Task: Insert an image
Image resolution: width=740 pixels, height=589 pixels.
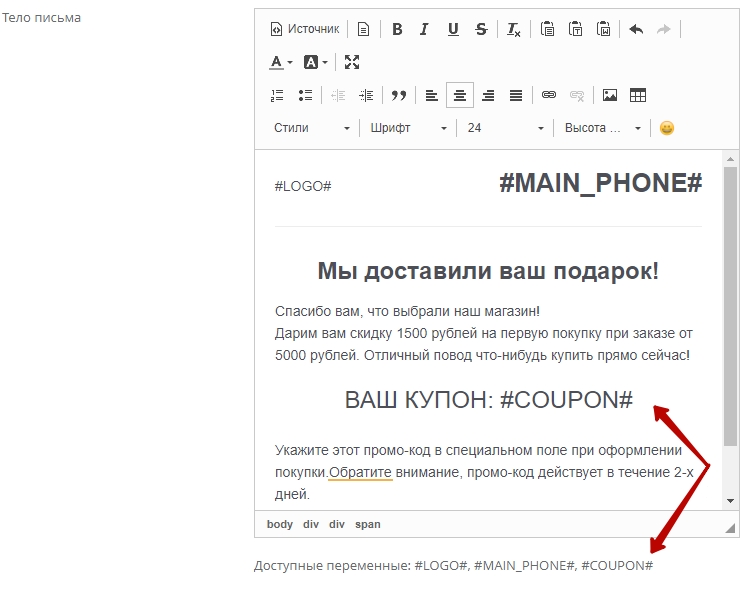Action: pos(609,95)
